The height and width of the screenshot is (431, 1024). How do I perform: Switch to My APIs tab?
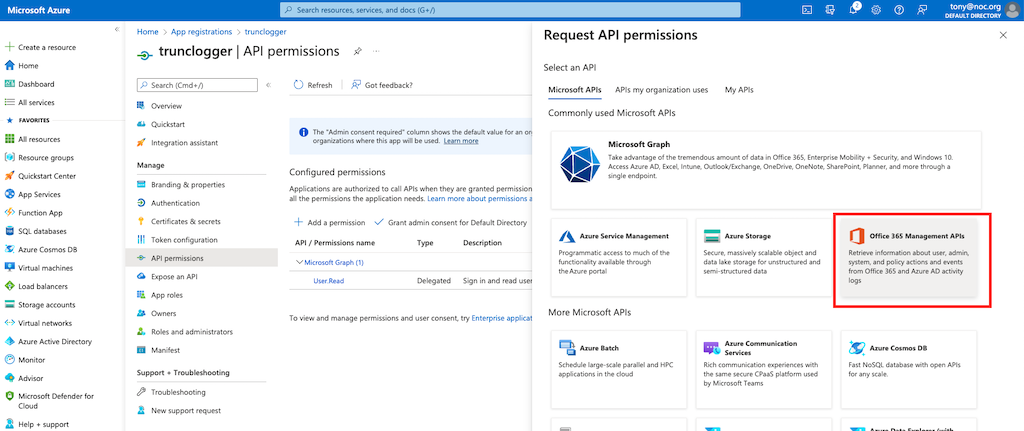tap(739, 90)
